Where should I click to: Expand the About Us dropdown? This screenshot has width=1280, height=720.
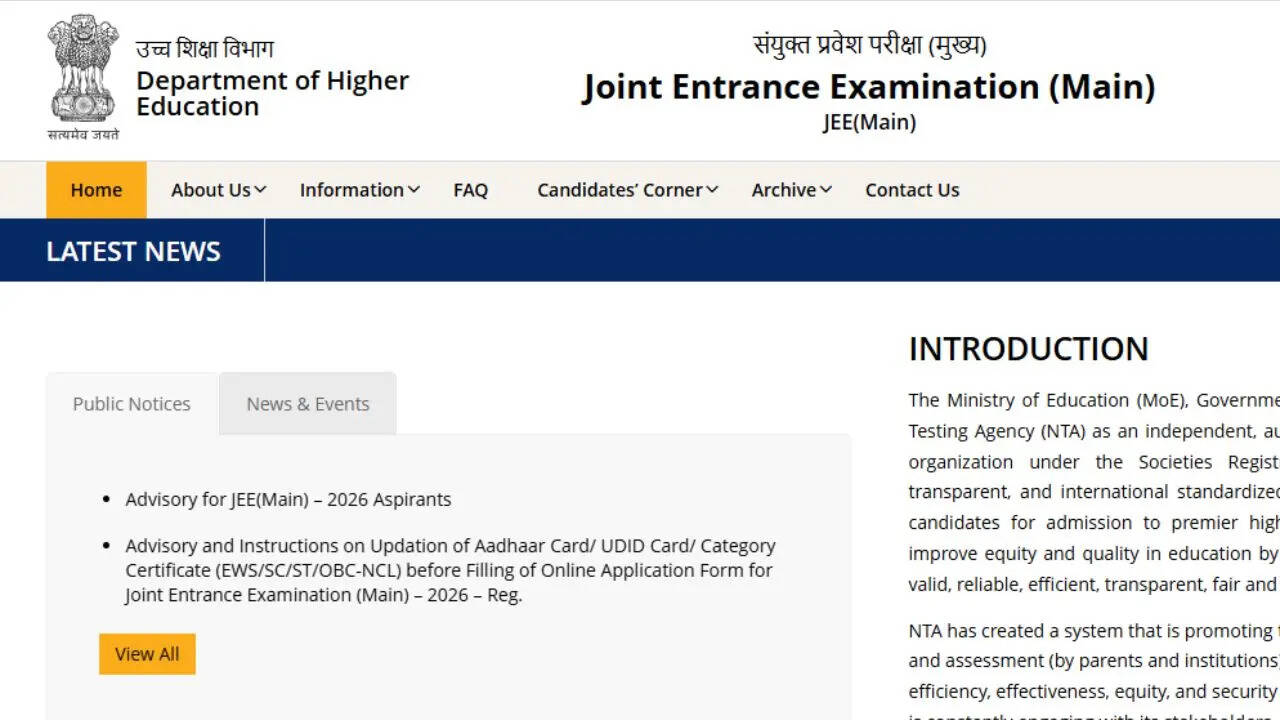tap(217, 190)
